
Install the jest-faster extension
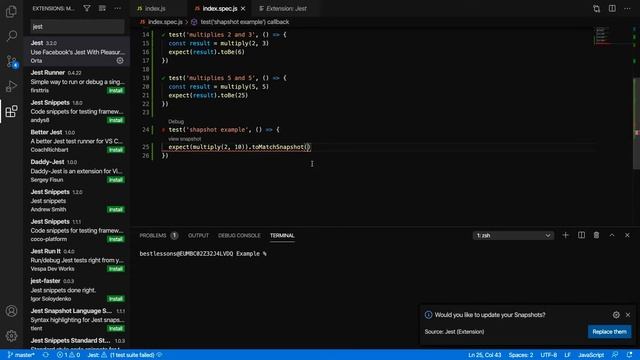coord(116,299)
